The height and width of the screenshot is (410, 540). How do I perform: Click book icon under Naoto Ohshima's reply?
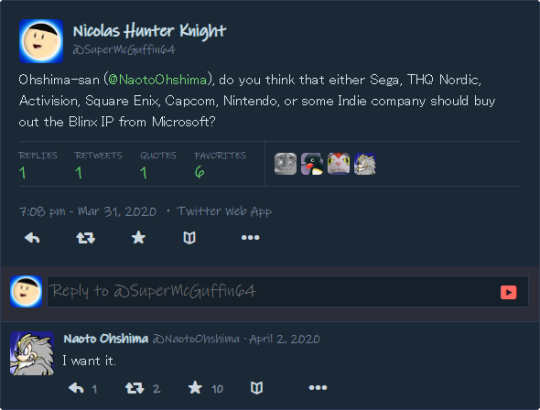(257, 388)
